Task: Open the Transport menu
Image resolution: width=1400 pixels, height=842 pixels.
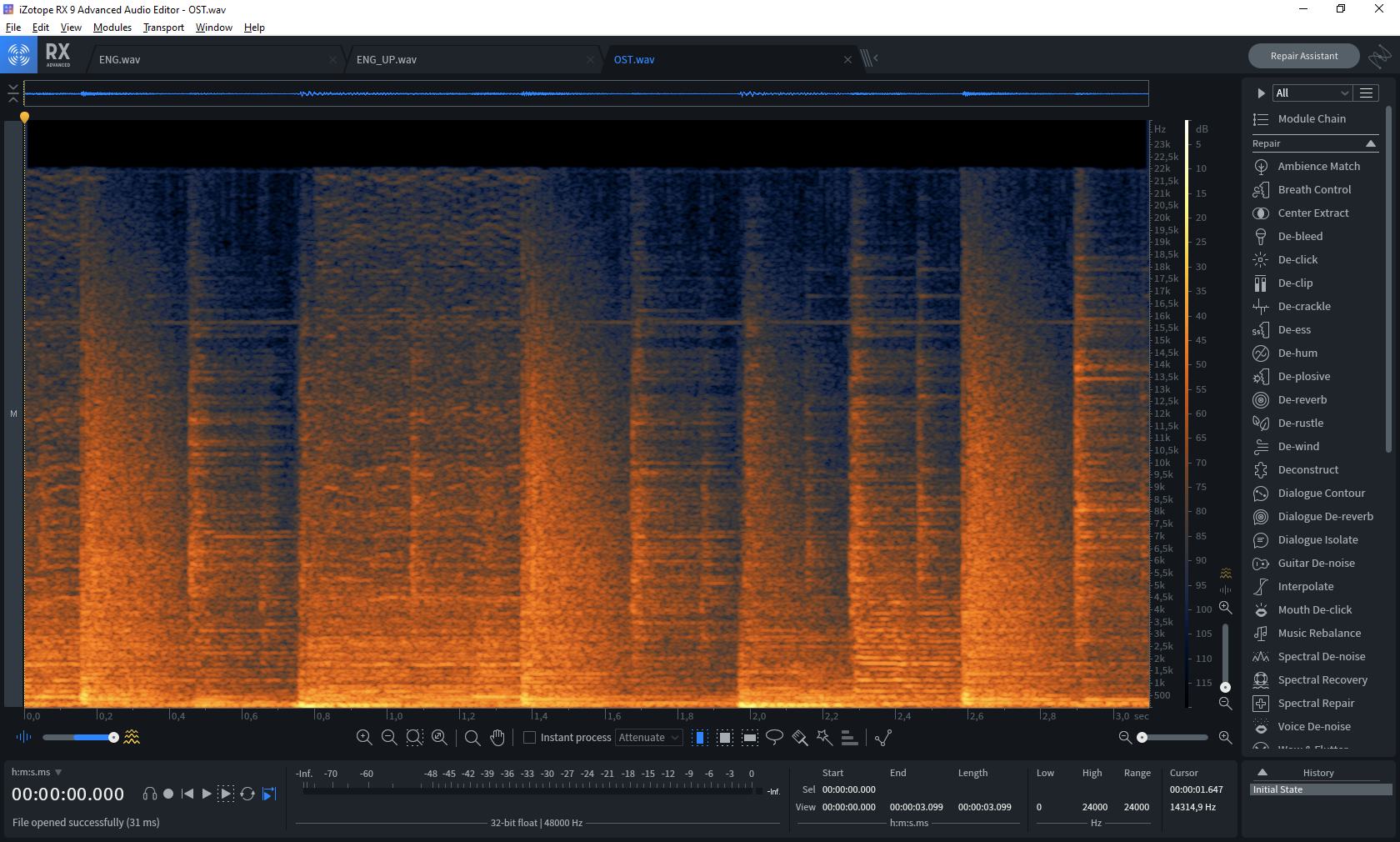Action: coord(163,28)
